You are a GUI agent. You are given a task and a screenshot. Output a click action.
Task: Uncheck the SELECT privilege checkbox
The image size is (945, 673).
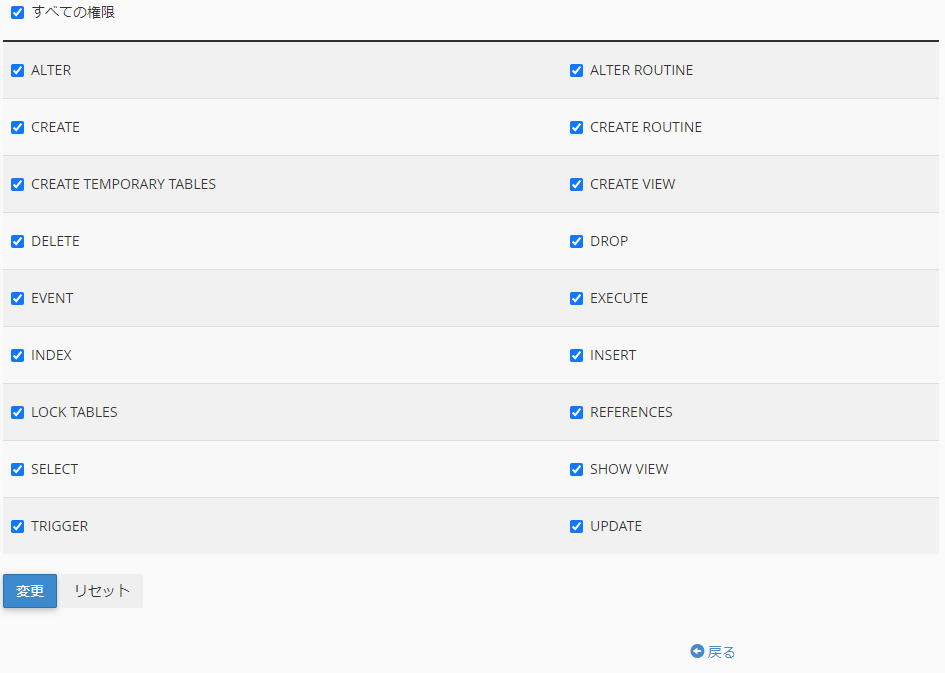(17, 470)
